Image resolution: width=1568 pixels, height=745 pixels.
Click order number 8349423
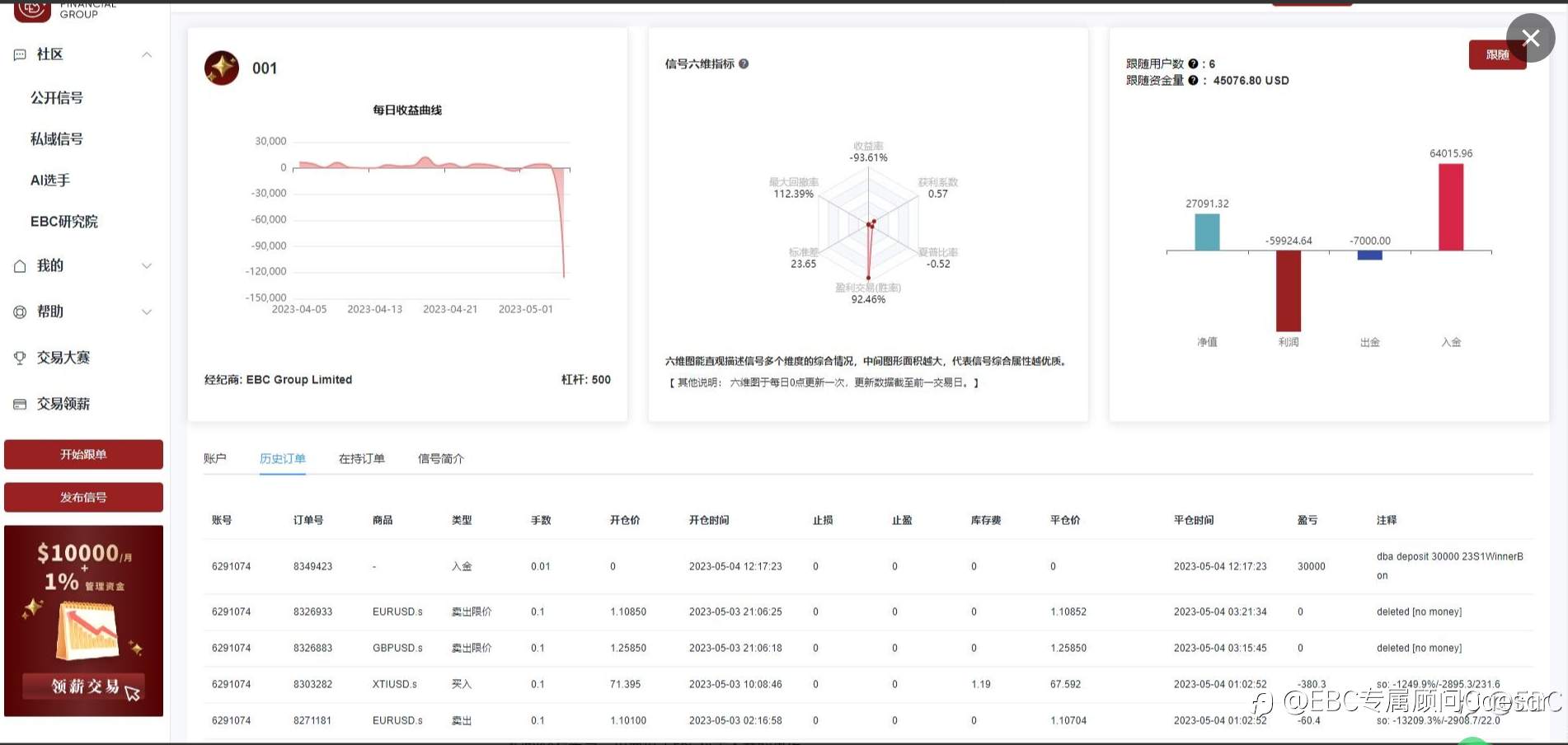click(313, 566)
